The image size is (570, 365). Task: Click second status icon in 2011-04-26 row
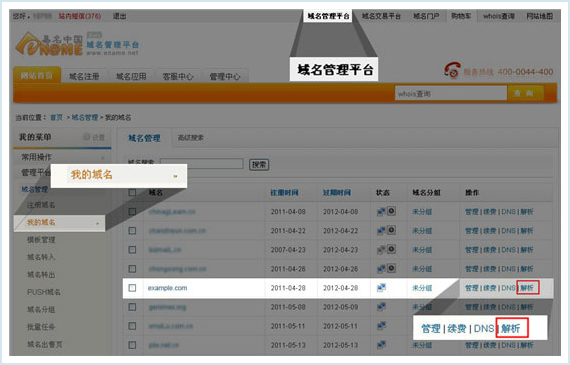[x=391, y=268]
